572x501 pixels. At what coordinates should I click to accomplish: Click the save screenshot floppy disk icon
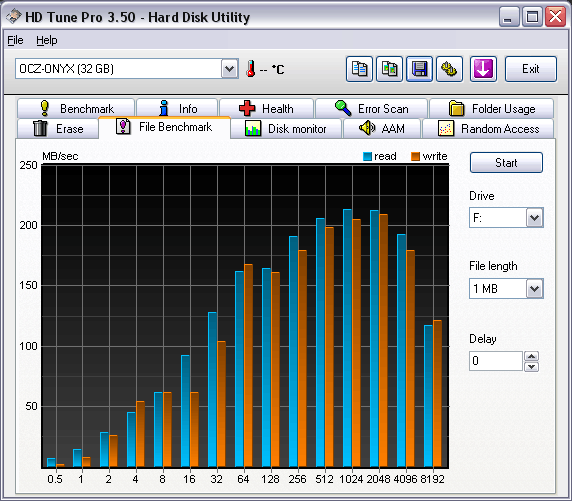pyautogui.click(x=420, y=69)
